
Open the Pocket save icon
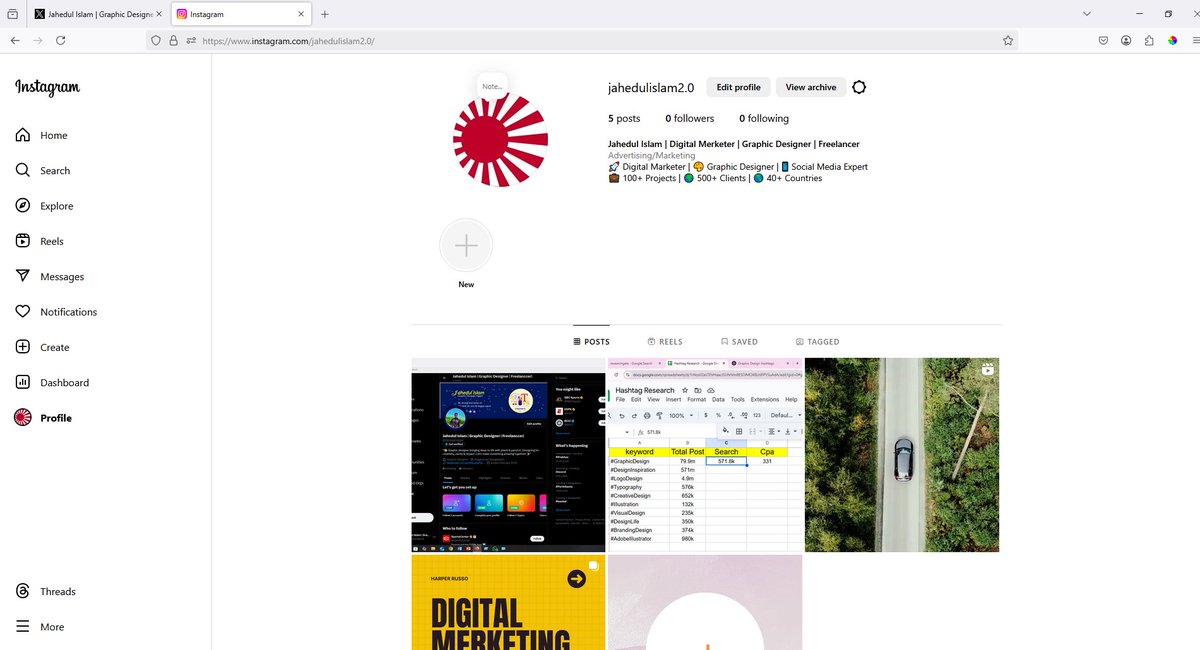[1103, 41]
